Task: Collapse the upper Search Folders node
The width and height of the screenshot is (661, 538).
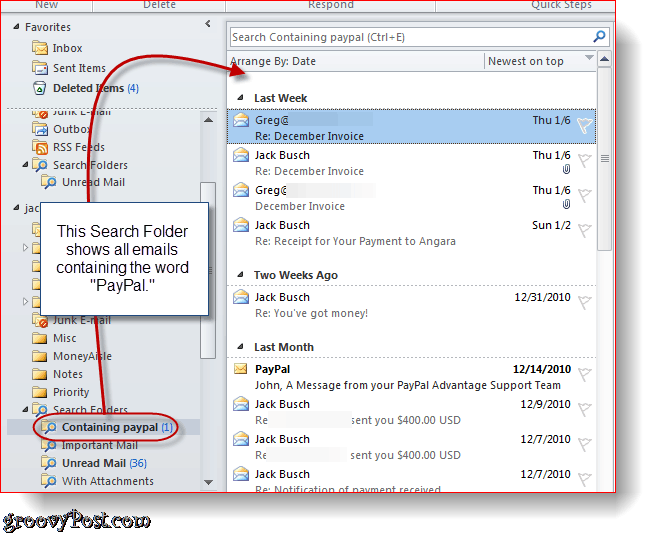Action: (25, 165)
